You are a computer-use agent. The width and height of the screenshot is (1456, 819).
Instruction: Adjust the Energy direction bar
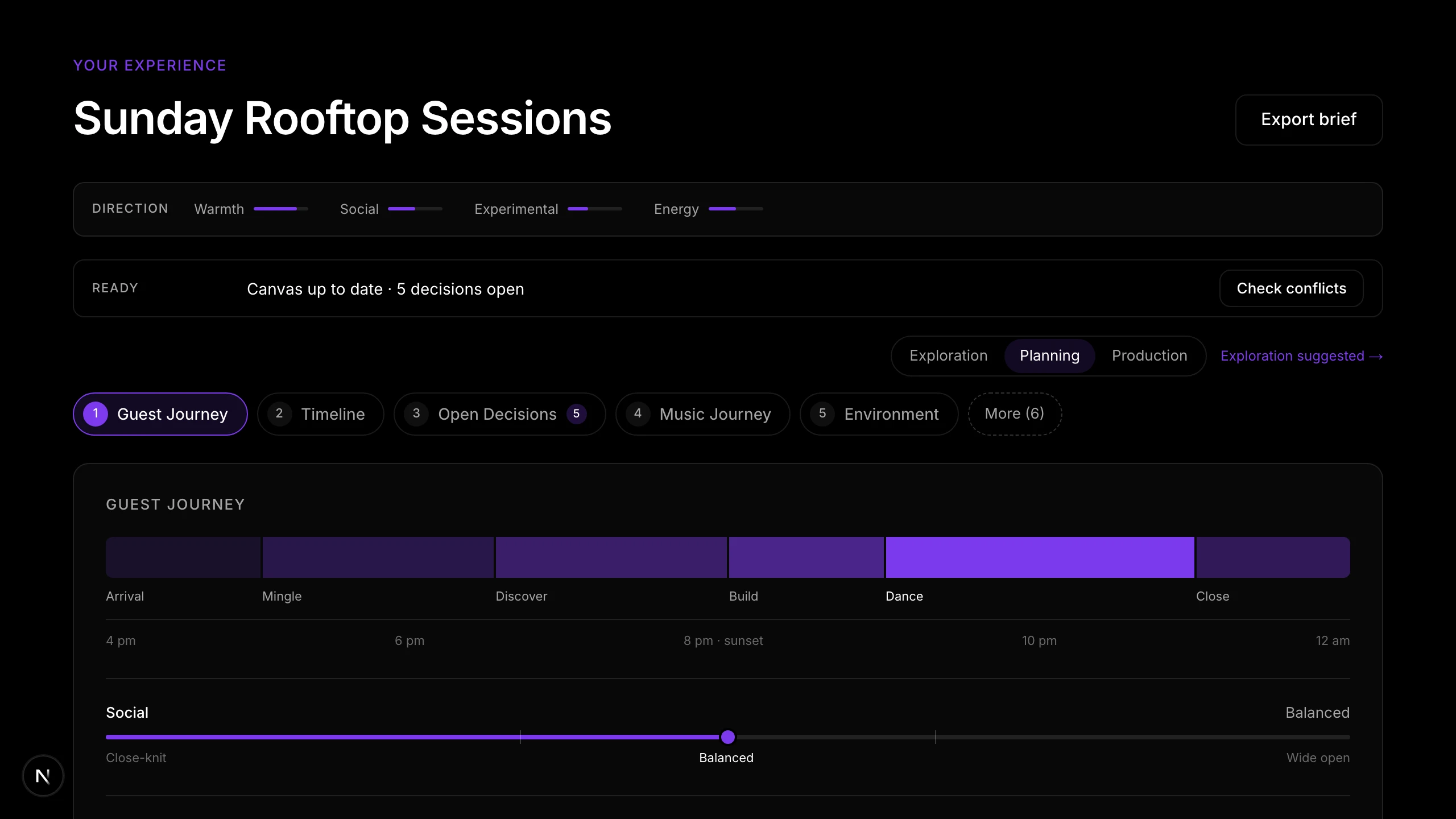[736, 209]
